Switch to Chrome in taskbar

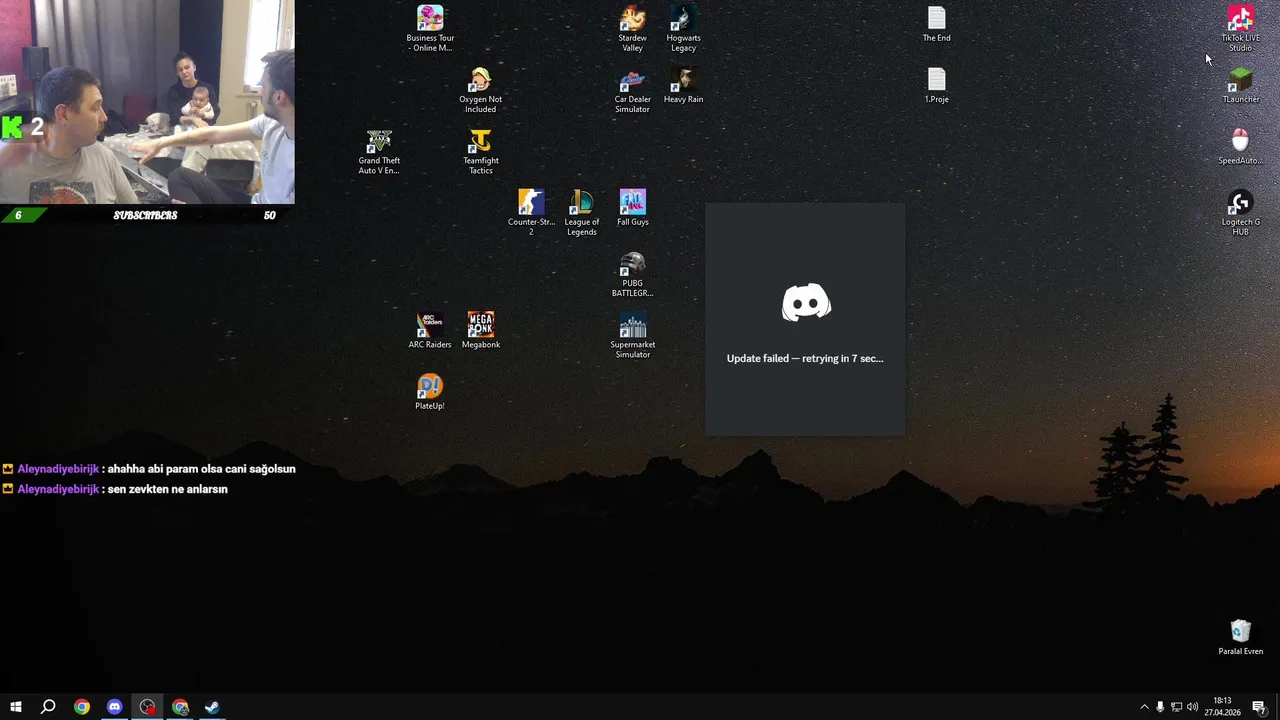(x=81, y=707)
